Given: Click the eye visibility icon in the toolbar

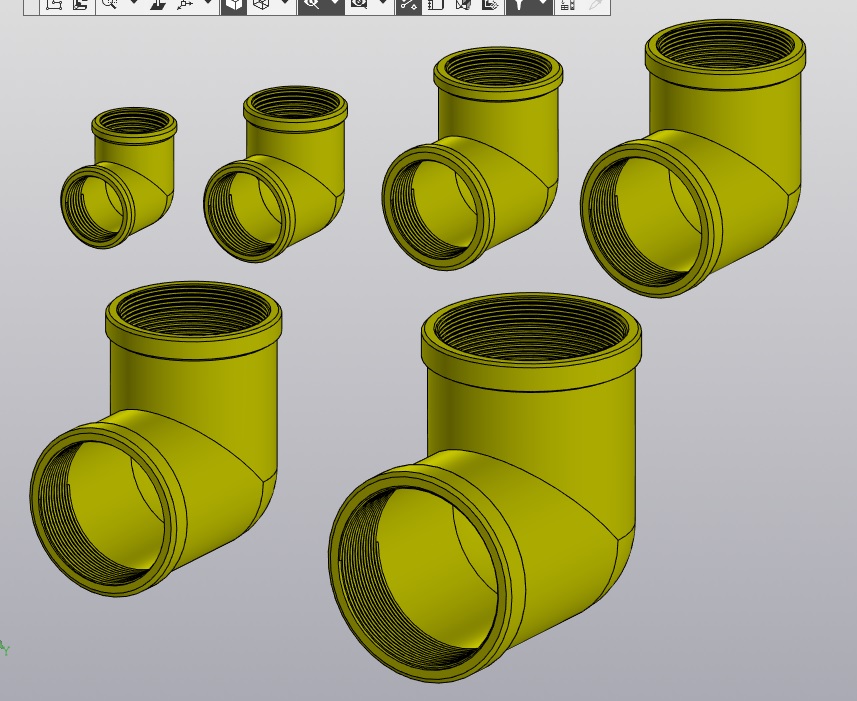Looking at the screenshot, I should (359, 5).
